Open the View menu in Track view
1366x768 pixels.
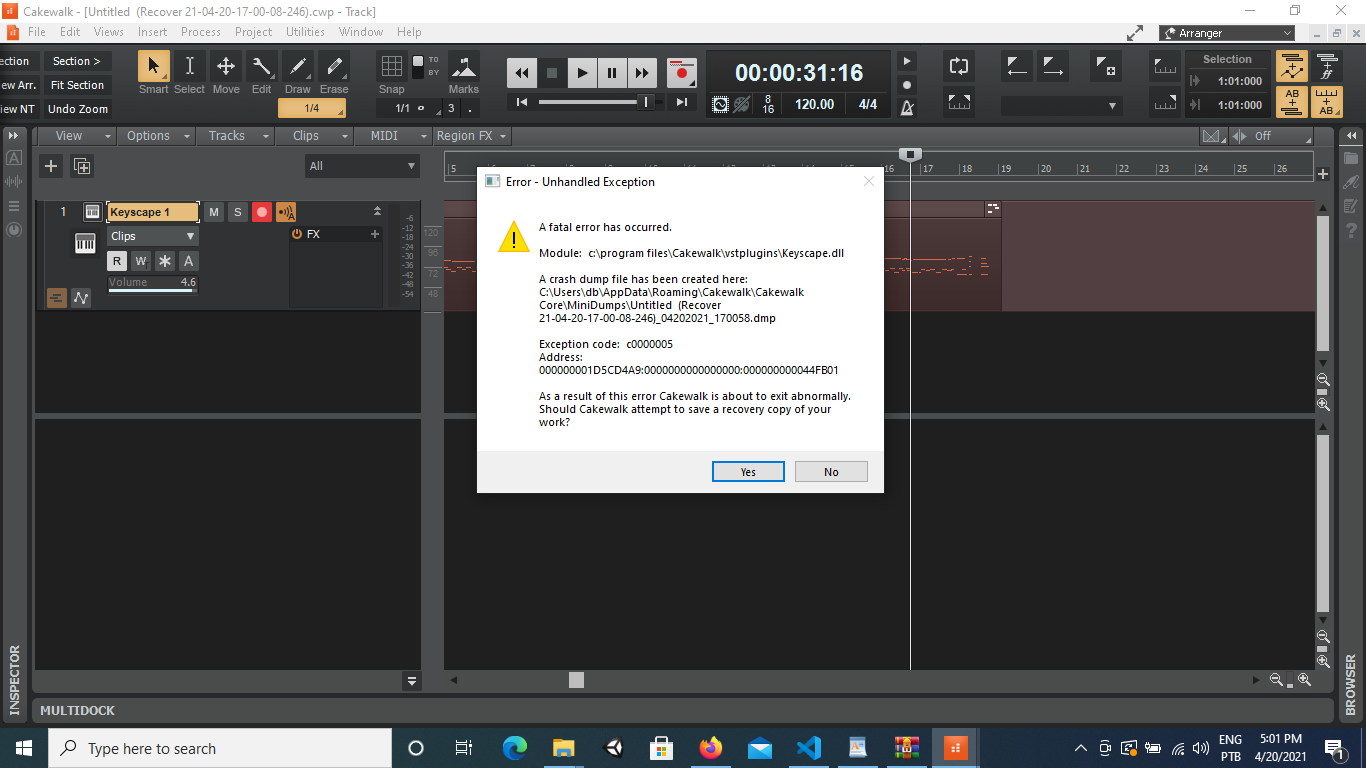(76, 136)
